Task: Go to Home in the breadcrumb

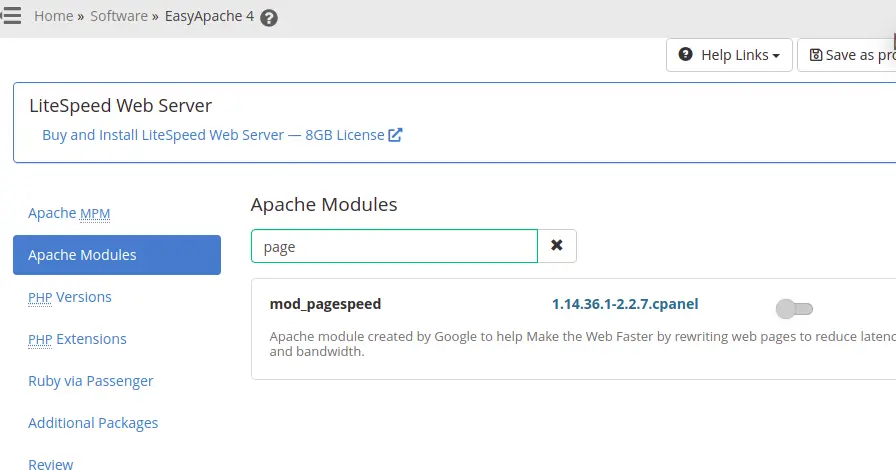Action: pyautogui.click(x=54, y=16)
